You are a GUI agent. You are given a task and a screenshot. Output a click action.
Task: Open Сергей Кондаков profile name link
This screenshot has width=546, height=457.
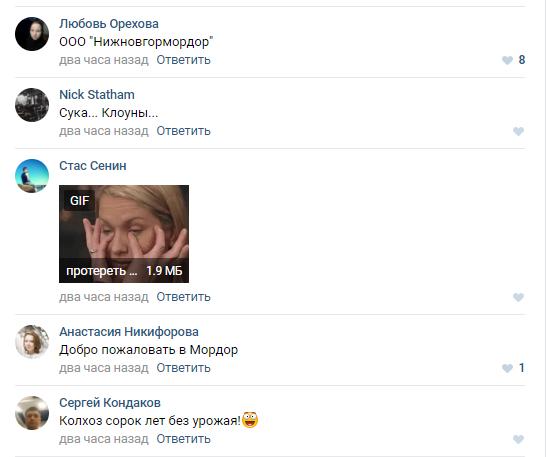[110, 403]
